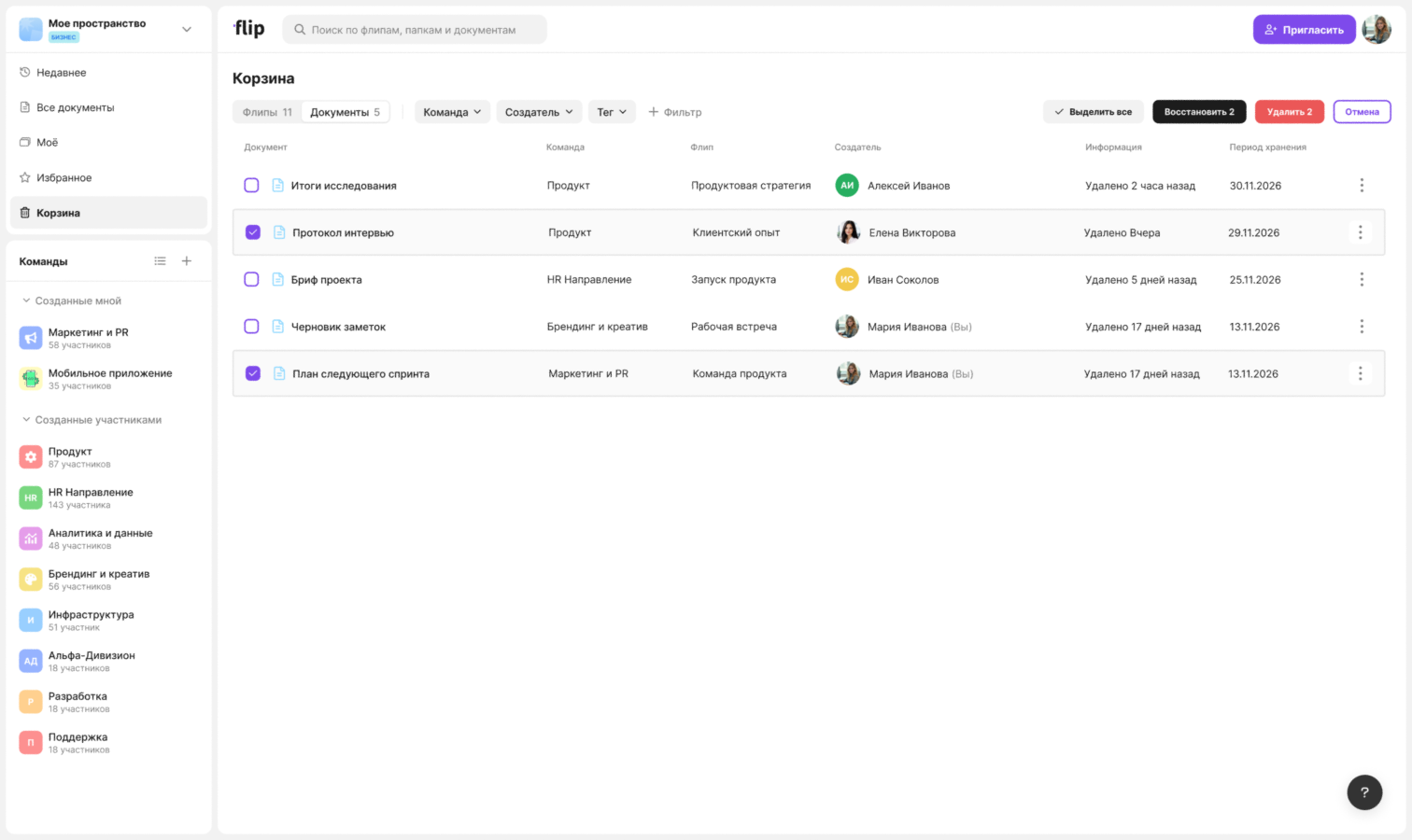1412x840 pixels.
Task: Open more options for Черновик заметок row
Action: pos(1362,327)
